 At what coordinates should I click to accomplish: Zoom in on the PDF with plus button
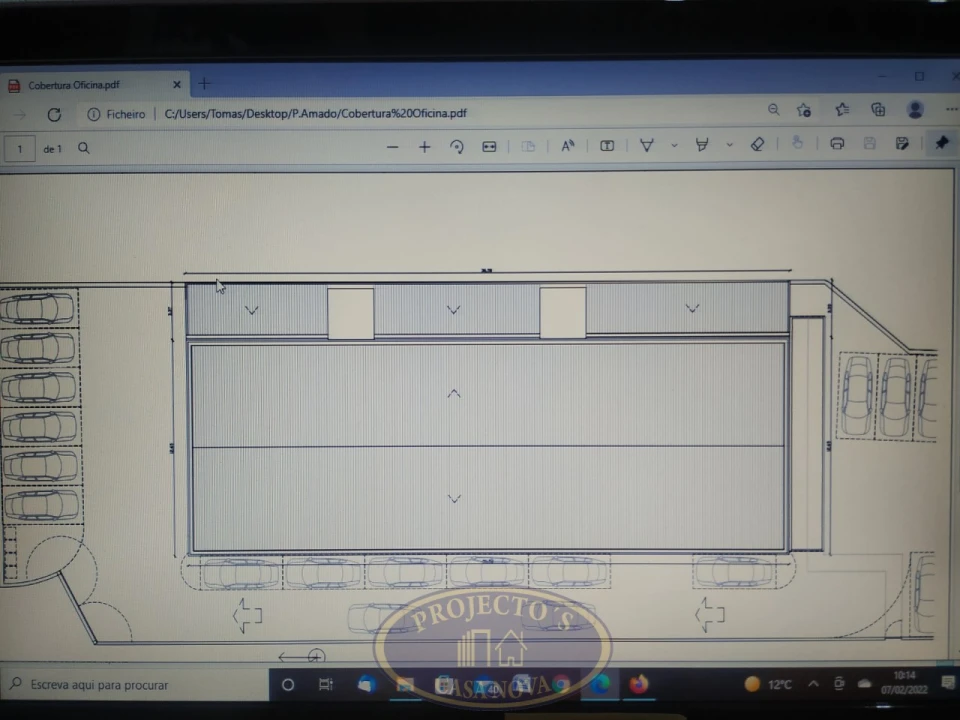[x=424, y=147]
